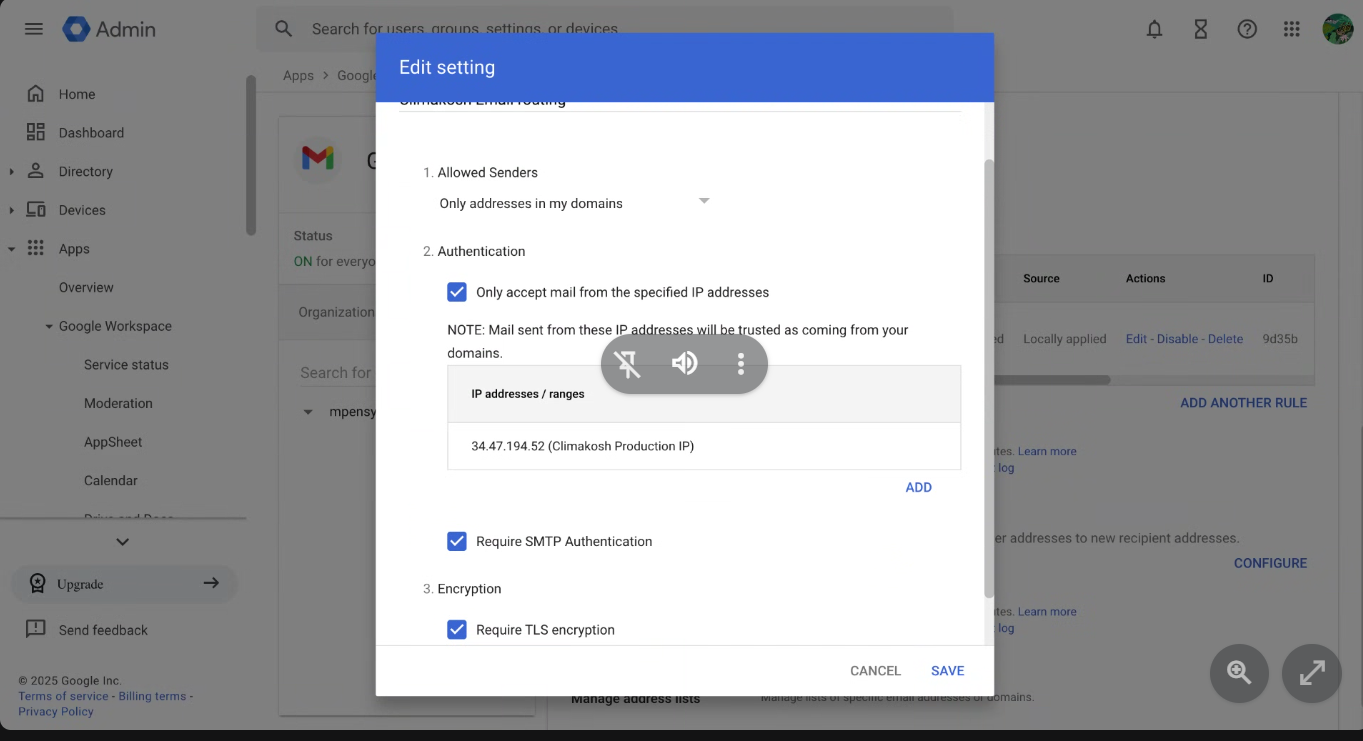Image resolution: width=1363 pixels, height=741 pixels.
Task: Click the zoom magnifier button
Action: coord(1239,673)
